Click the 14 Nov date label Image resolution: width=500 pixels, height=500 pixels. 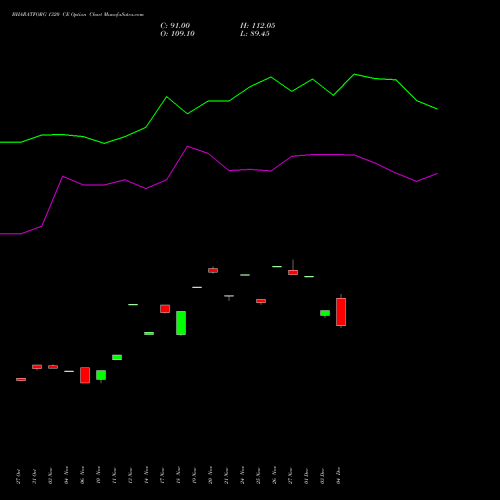point(146,475)
